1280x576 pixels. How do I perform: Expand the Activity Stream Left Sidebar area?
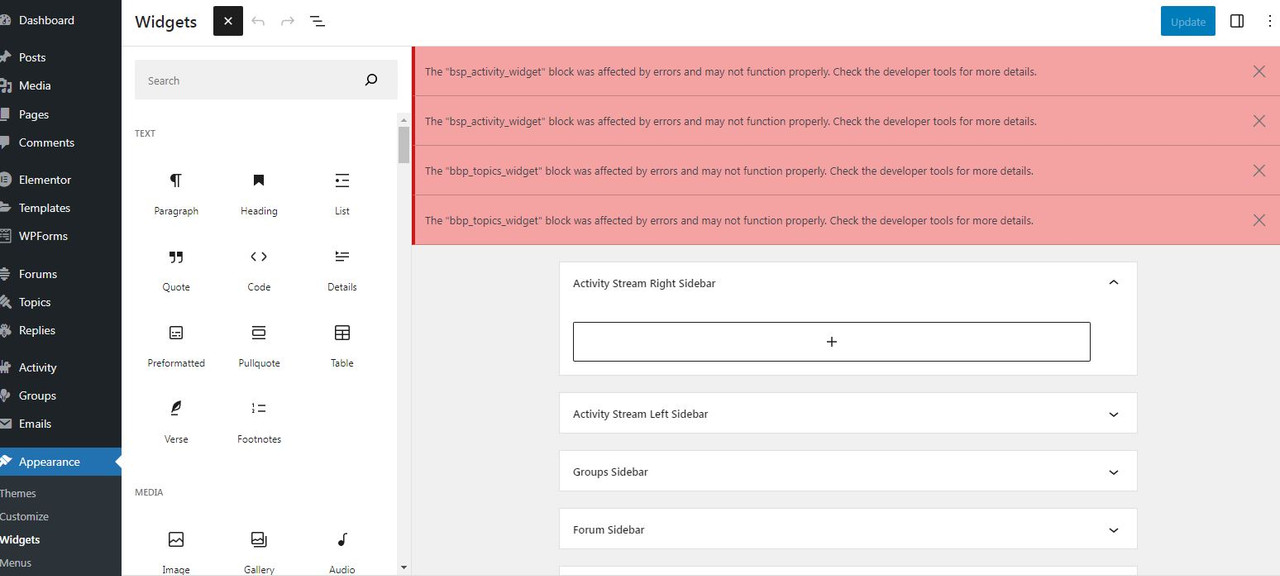tap(1113, 414)
